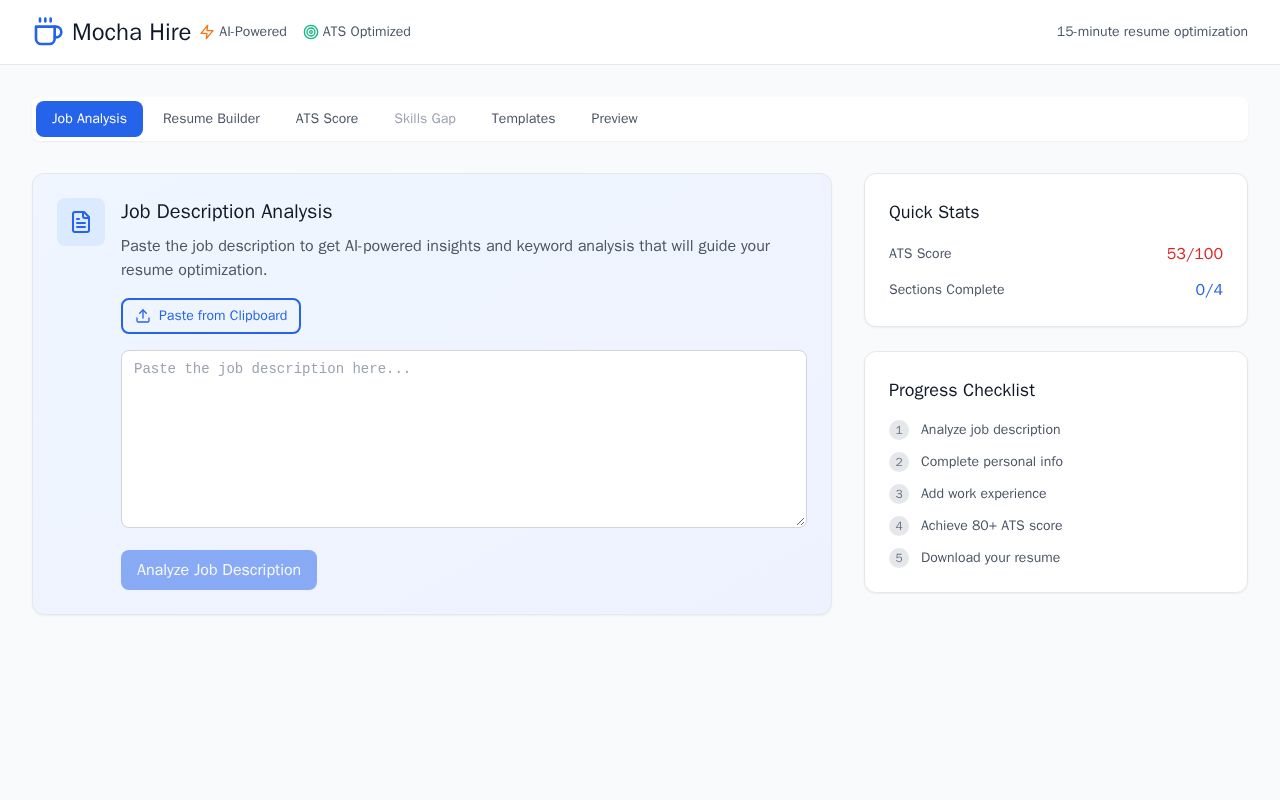Screen dimensions: 1280x800
Task: Click the ATS Score label in Quick Stats
Action: pos(920,254)
